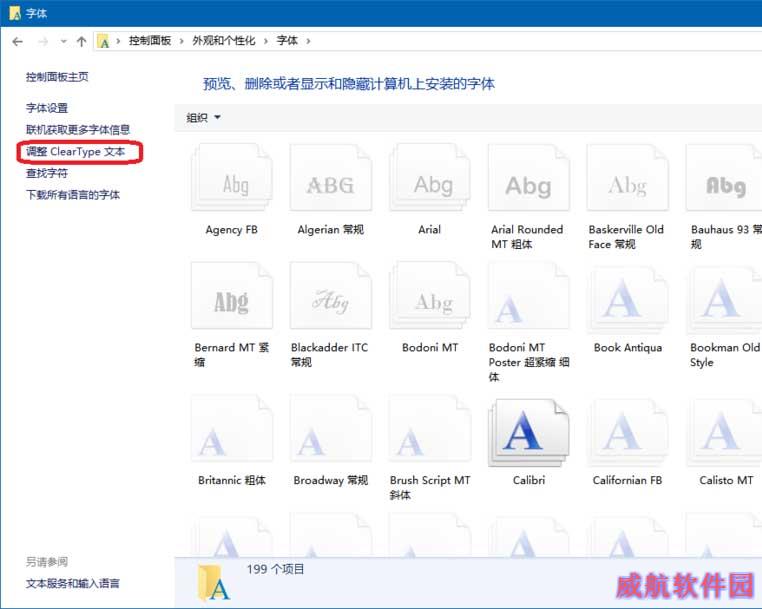
Task: Select Bodoni MT Poster font icon
Action: pyautogui.click(x=528, y=295)
